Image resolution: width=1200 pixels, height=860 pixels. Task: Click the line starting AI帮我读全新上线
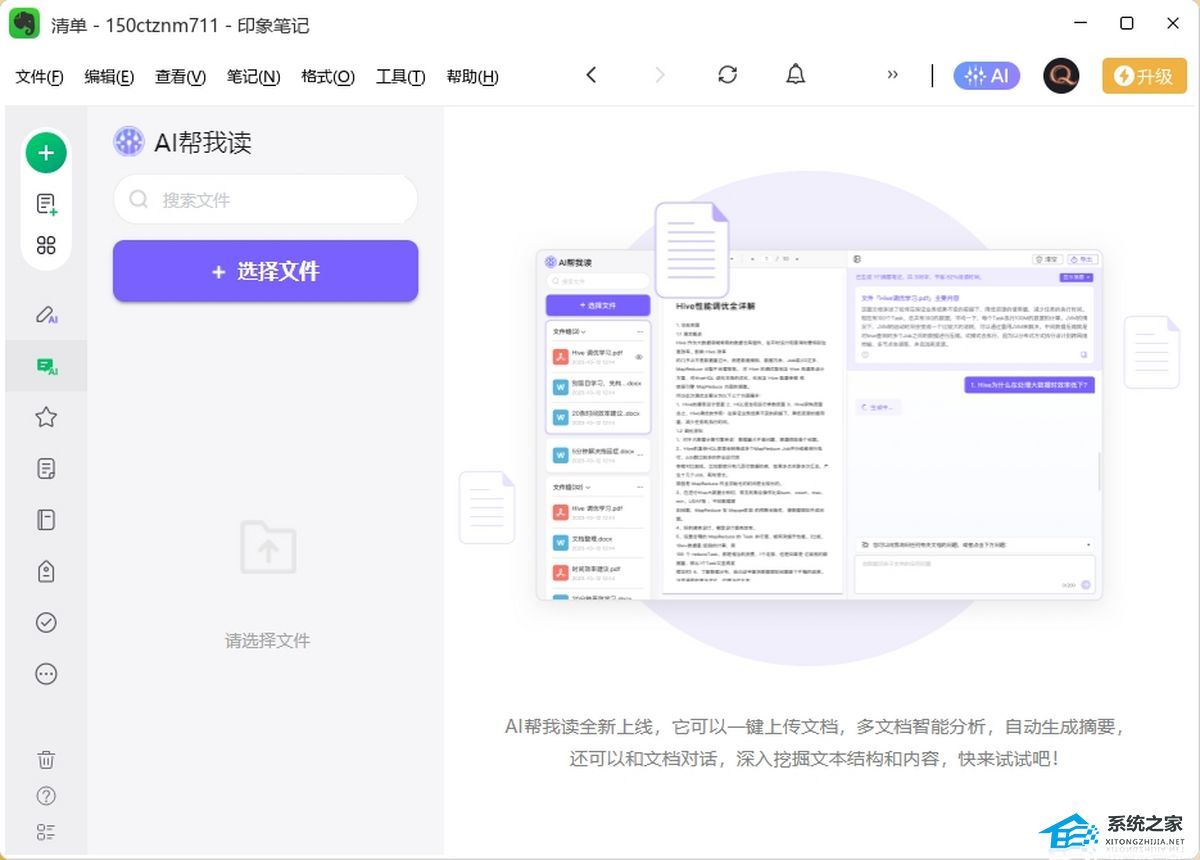click(815, 727)
